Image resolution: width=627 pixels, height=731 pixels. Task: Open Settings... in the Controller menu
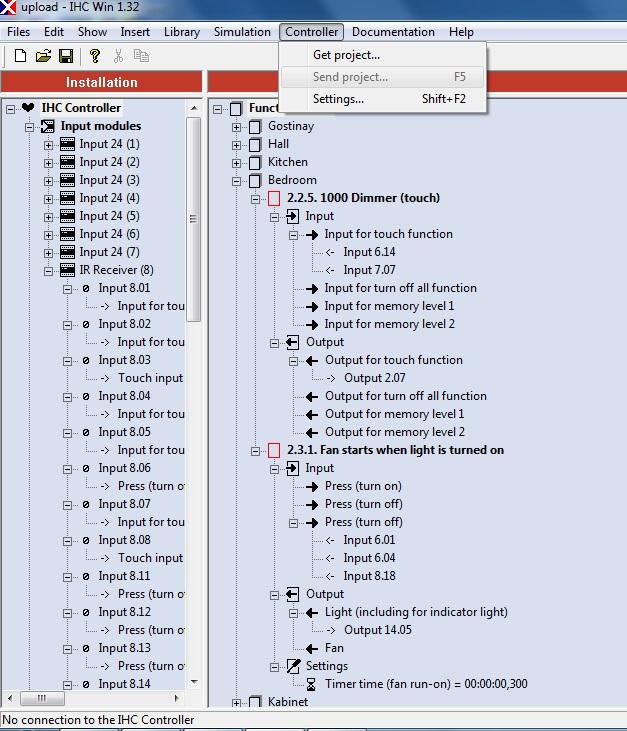338,99
